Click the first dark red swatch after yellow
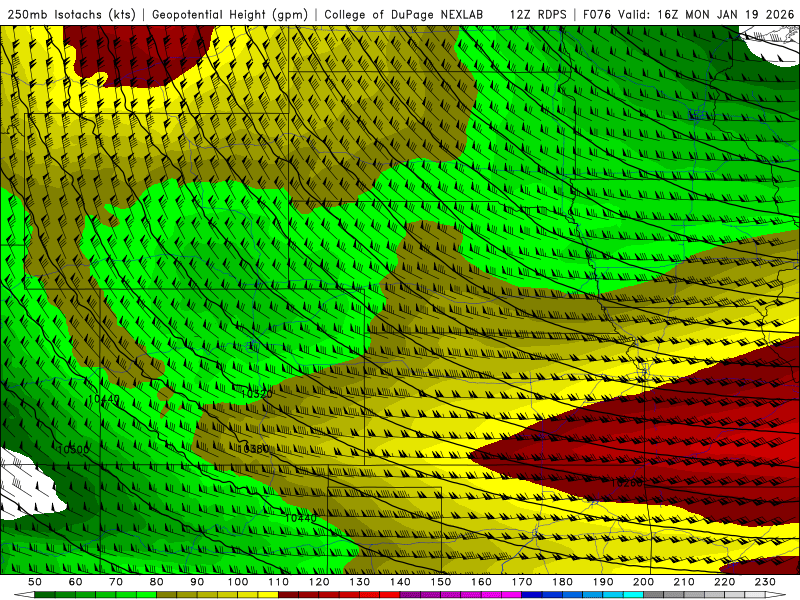Viewport: 800px width, 600px height. 288,595
